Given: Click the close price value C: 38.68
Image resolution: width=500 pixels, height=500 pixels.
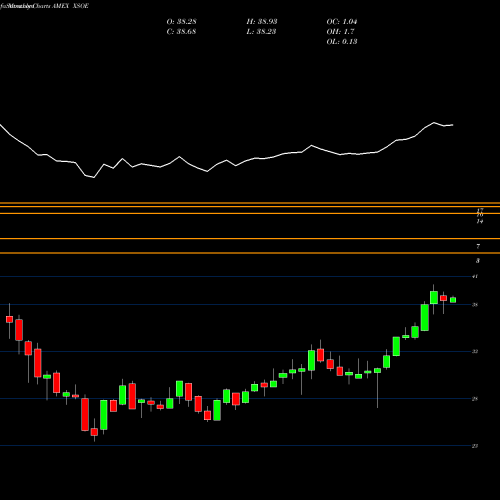Looking at the screenshot, I should (x=181, y=32).
